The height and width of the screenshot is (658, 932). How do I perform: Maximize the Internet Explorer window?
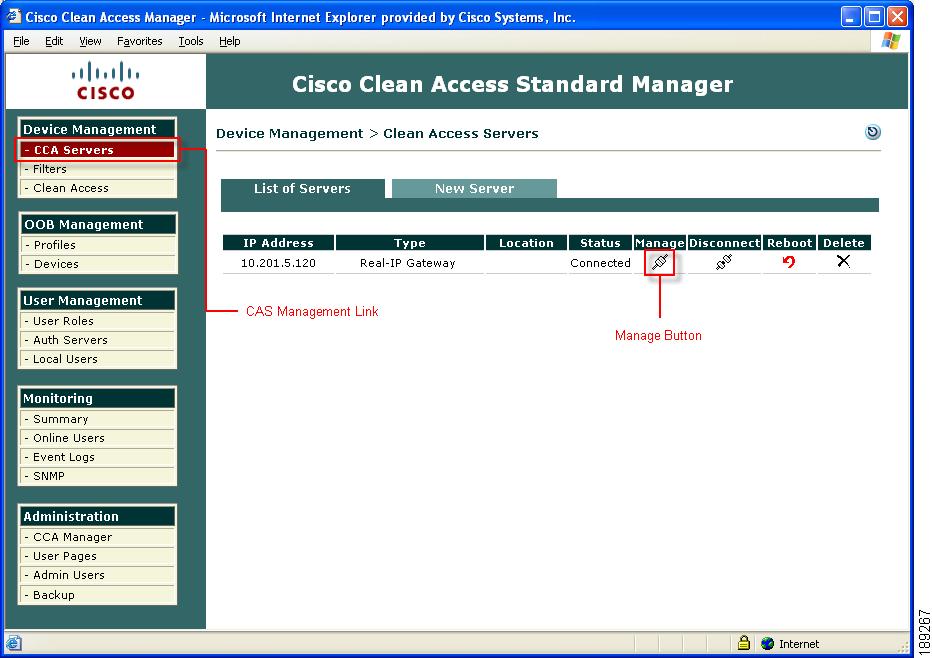coord(874,17)
